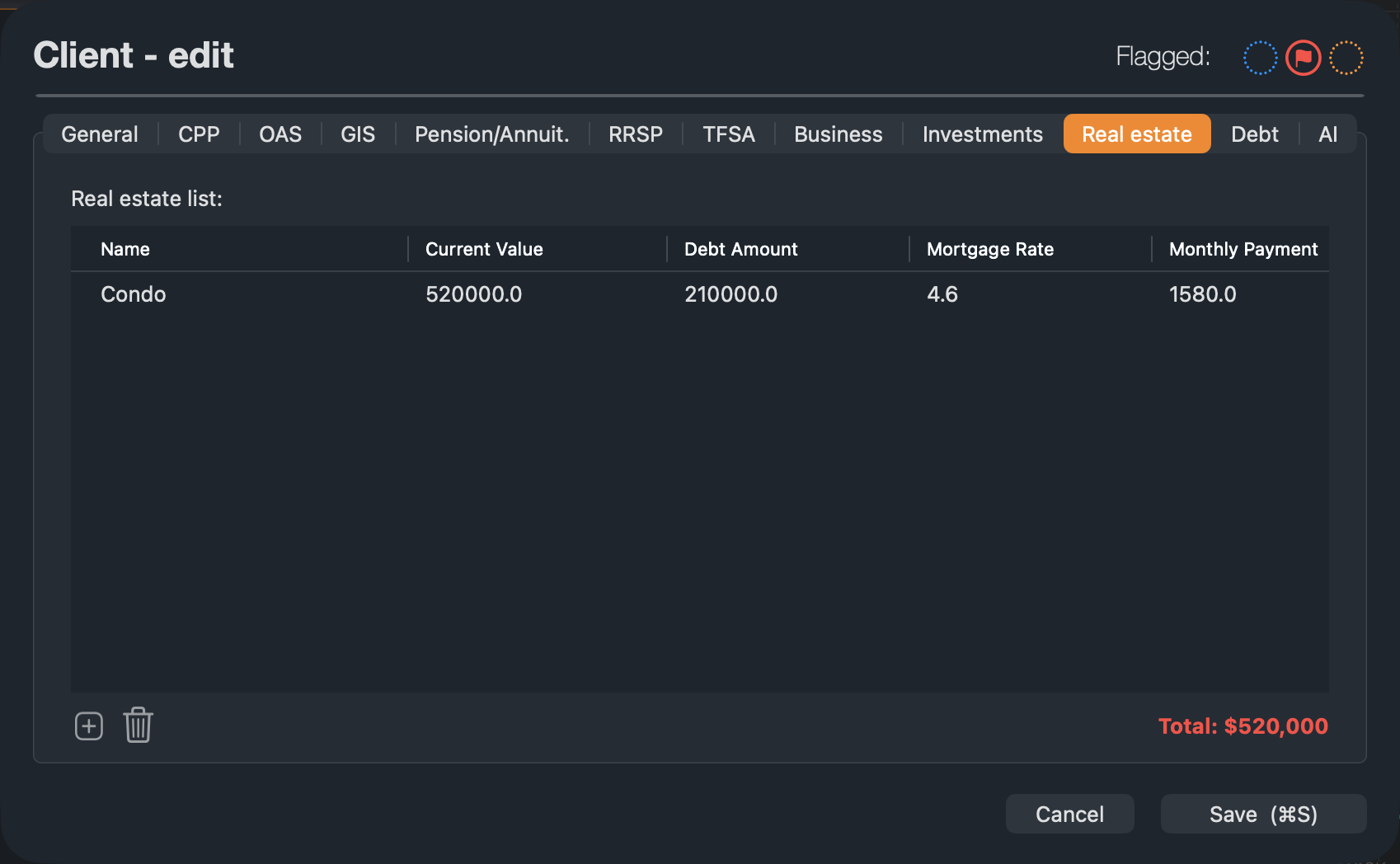Switch to the TFSA tab

tap(729, 134)
